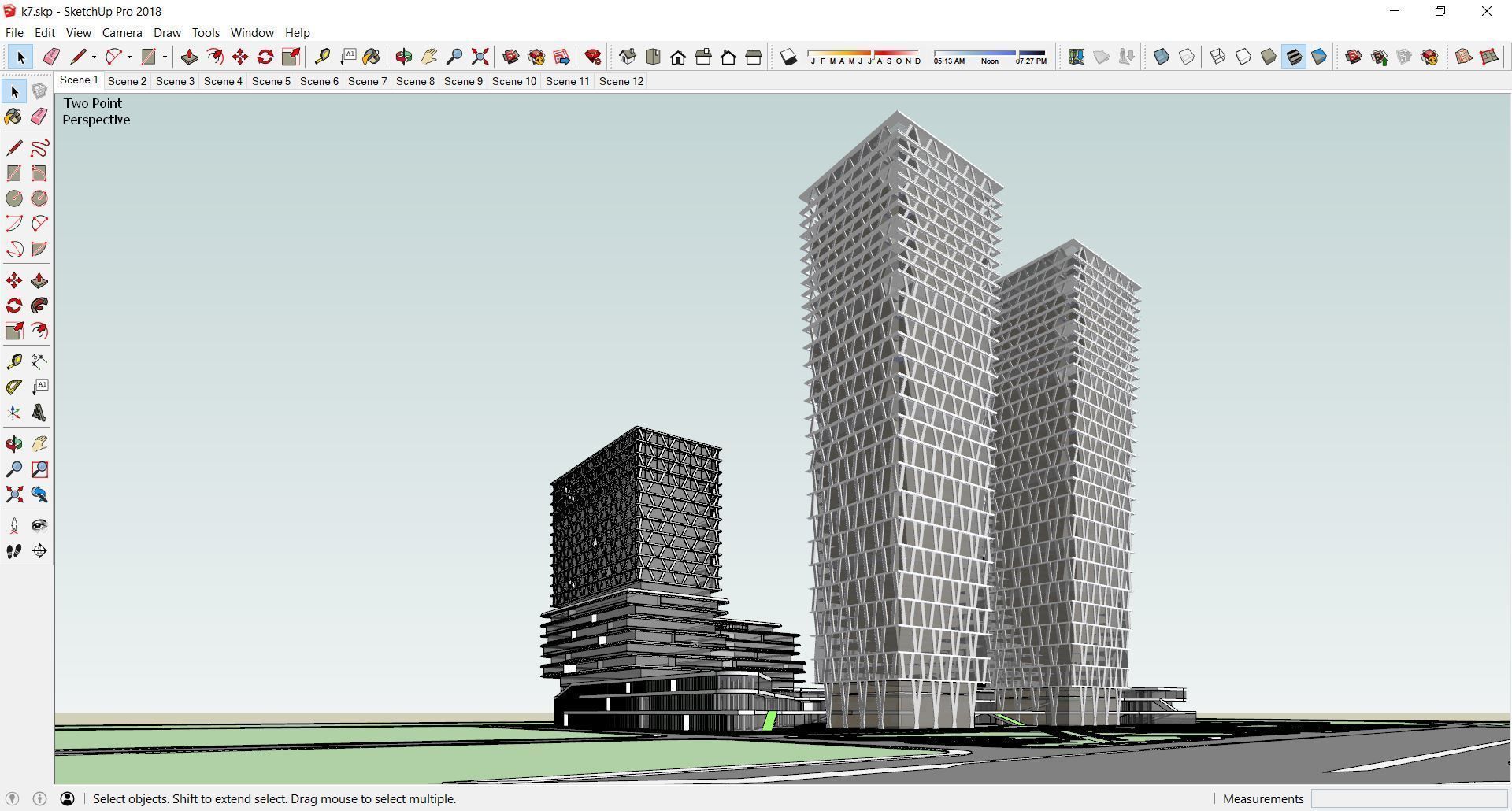Toggle X-Ray face style
The width and height of the screenshot is (1512, 811).
tap(1162, 57)
